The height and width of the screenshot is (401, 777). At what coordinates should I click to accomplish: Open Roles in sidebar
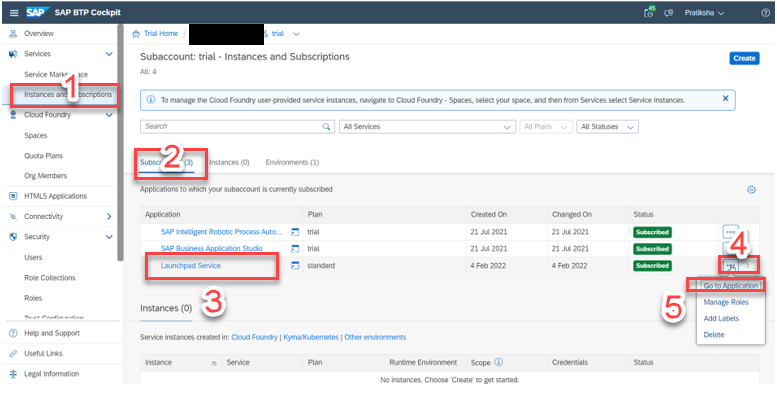pos(33,298)
